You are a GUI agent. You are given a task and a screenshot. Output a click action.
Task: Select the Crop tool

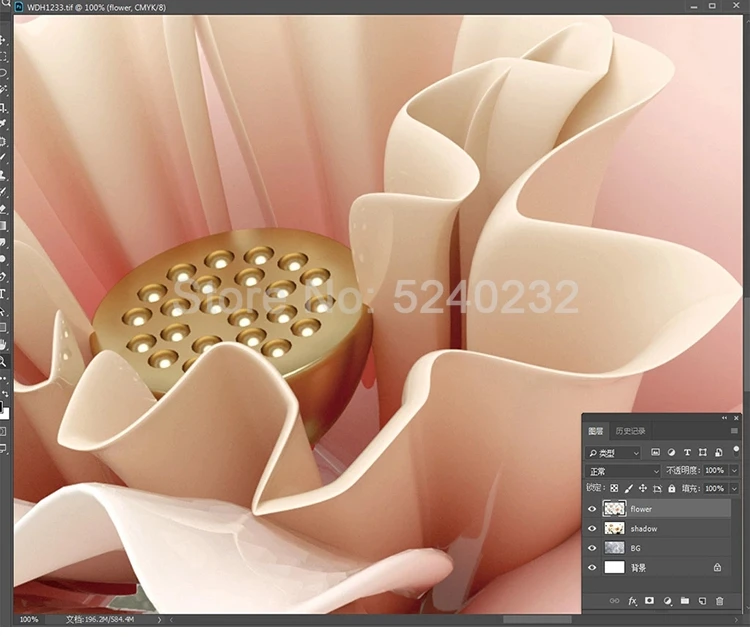pos(4,107)
